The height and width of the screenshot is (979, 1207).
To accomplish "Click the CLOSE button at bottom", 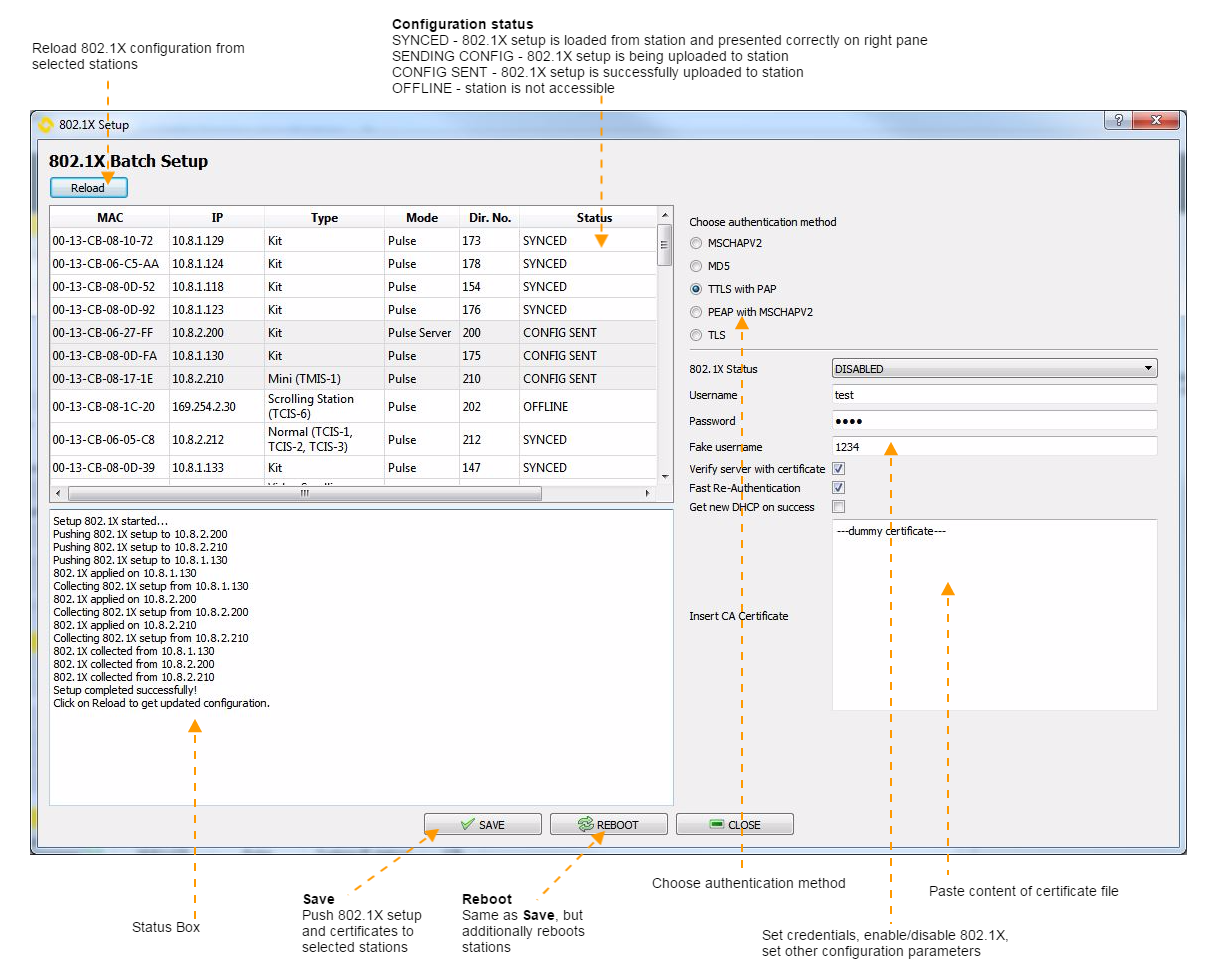I will coord(734,825).
